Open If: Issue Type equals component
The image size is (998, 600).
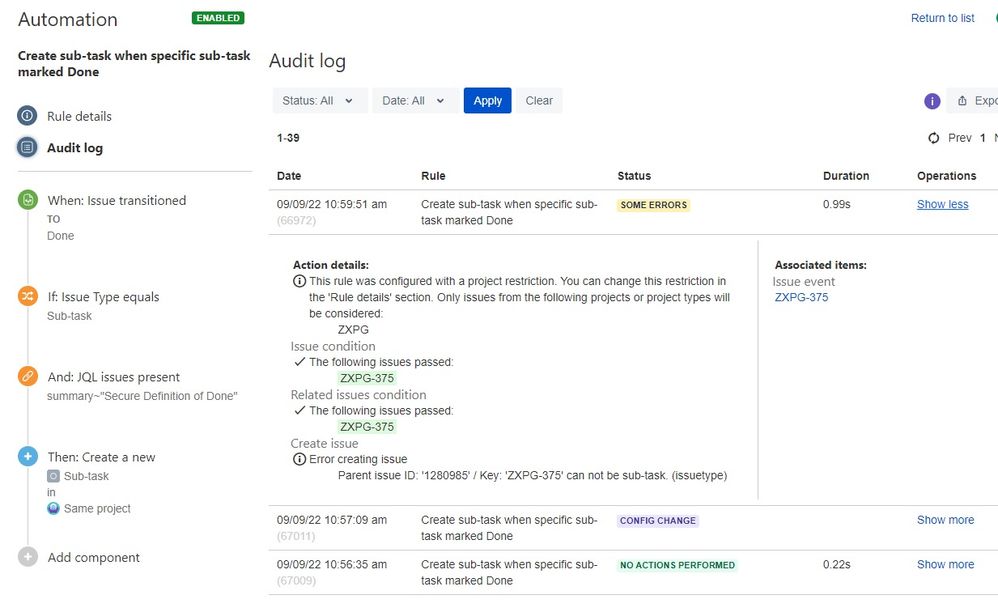(x=103, y=297)
